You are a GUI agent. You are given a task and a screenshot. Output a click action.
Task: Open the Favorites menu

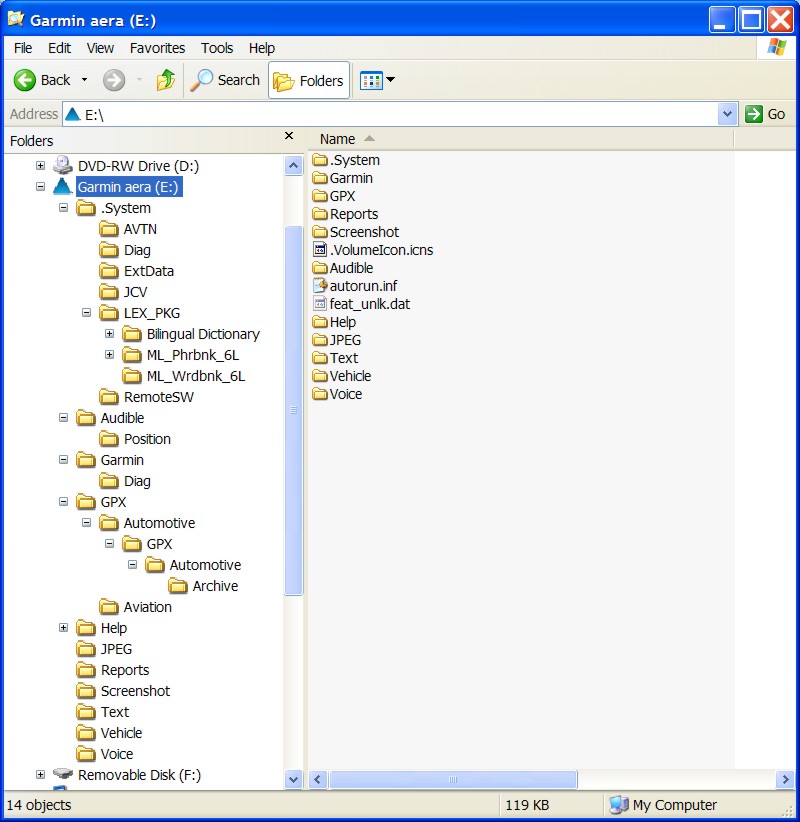[157, 48]
